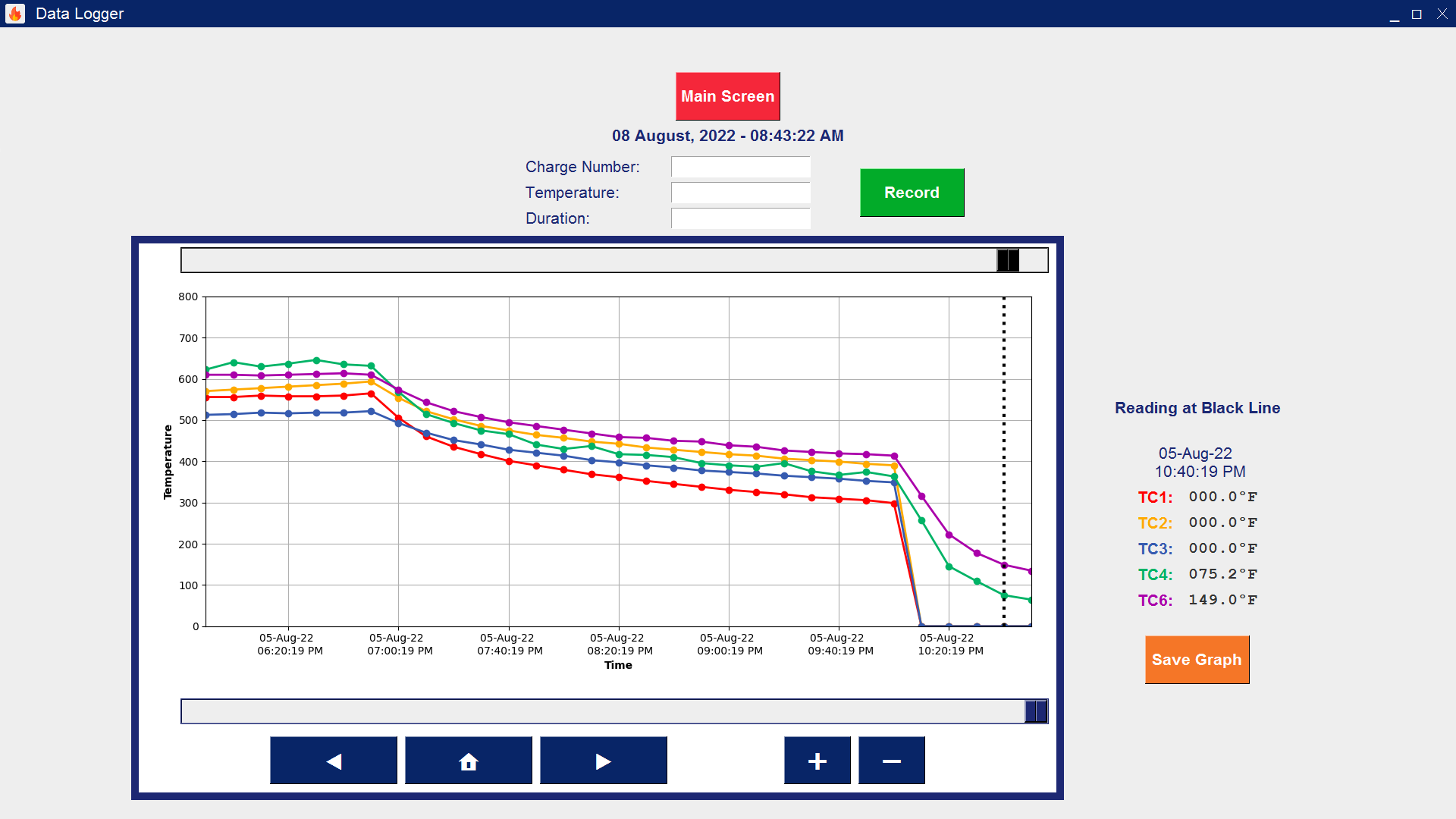
Task: Click the Temperature entry box
Action: (740, 193)
